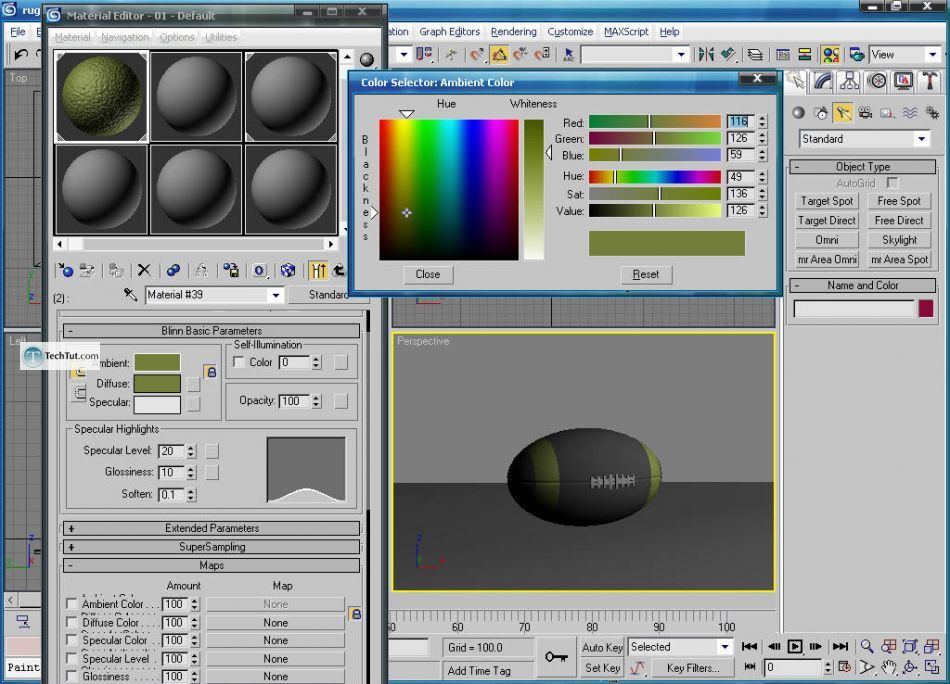Click Get Material icon in Material Editor
Viewport: 950px width, 684px height.
pyautogui.click(x=65, y=270)
